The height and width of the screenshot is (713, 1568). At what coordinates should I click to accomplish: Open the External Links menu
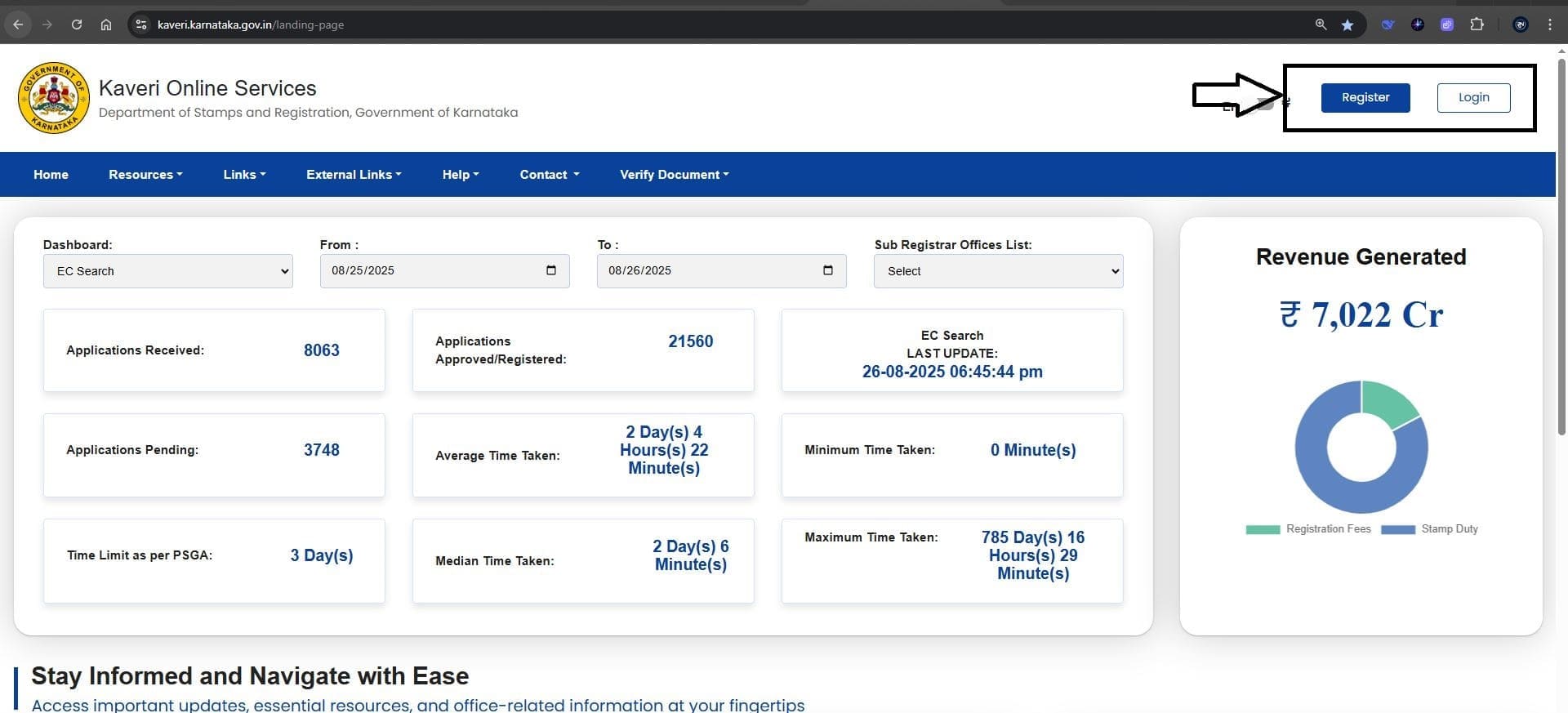pyautogui.click(x=354, y=175)
